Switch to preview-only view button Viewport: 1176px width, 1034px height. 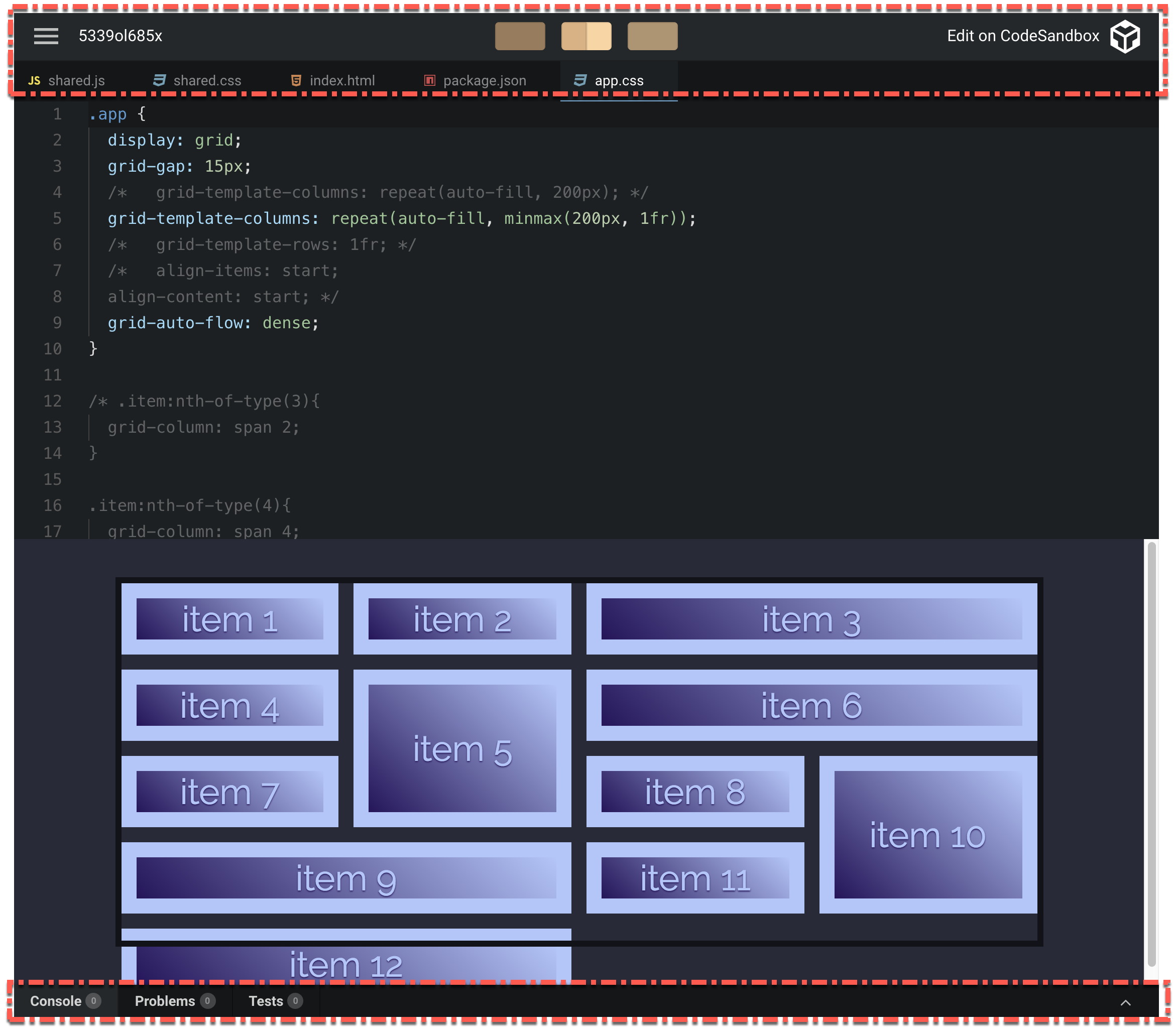click(652, 36)
